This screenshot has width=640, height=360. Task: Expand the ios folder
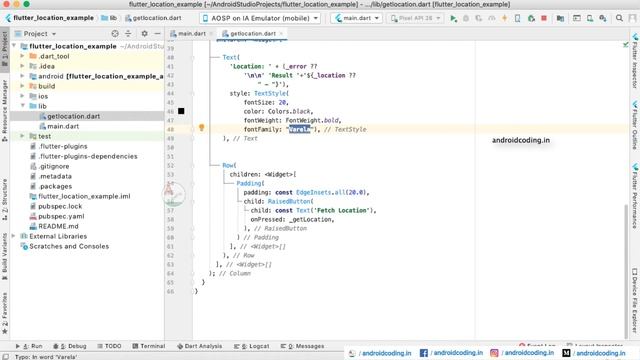click(x=22, y=96)
